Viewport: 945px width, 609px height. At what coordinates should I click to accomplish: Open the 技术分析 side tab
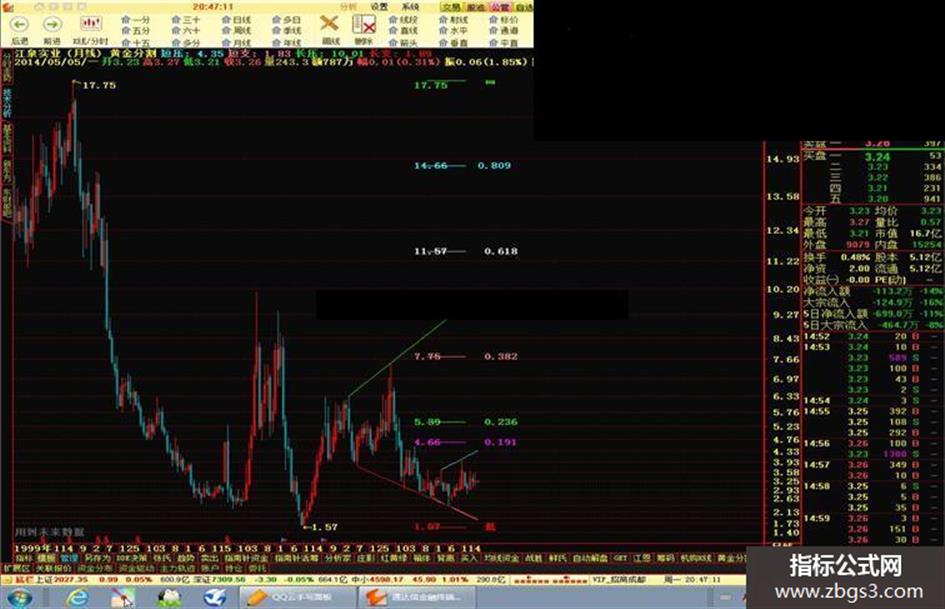7,103
